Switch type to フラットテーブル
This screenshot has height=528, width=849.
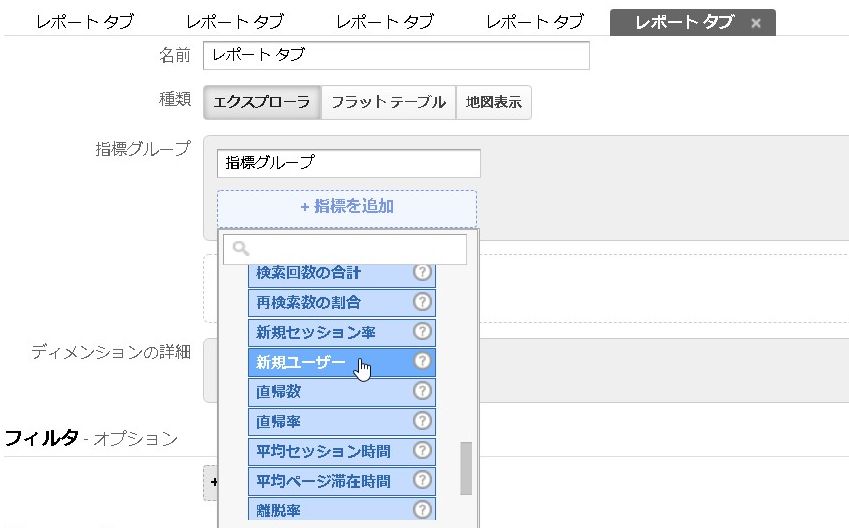(388, 102)
